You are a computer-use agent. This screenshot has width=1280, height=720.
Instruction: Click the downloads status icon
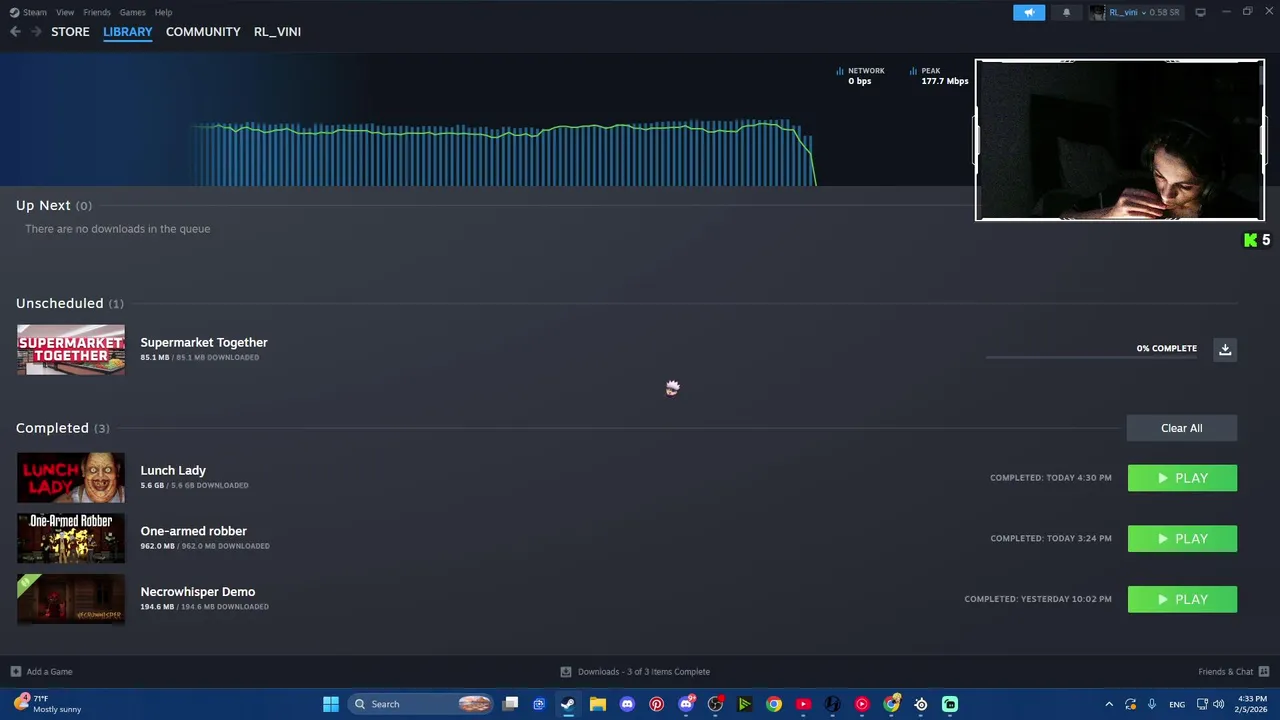pos(566,672)
